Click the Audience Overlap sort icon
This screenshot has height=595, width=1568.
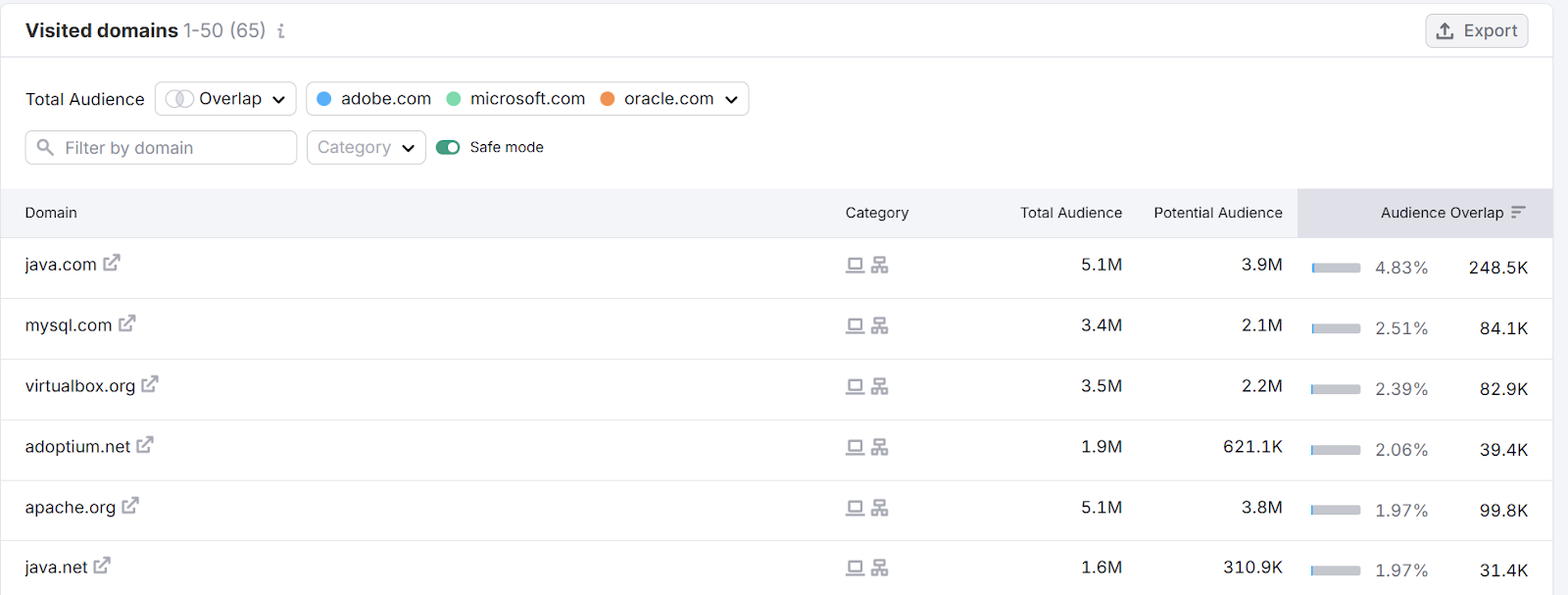(1518, 213)
